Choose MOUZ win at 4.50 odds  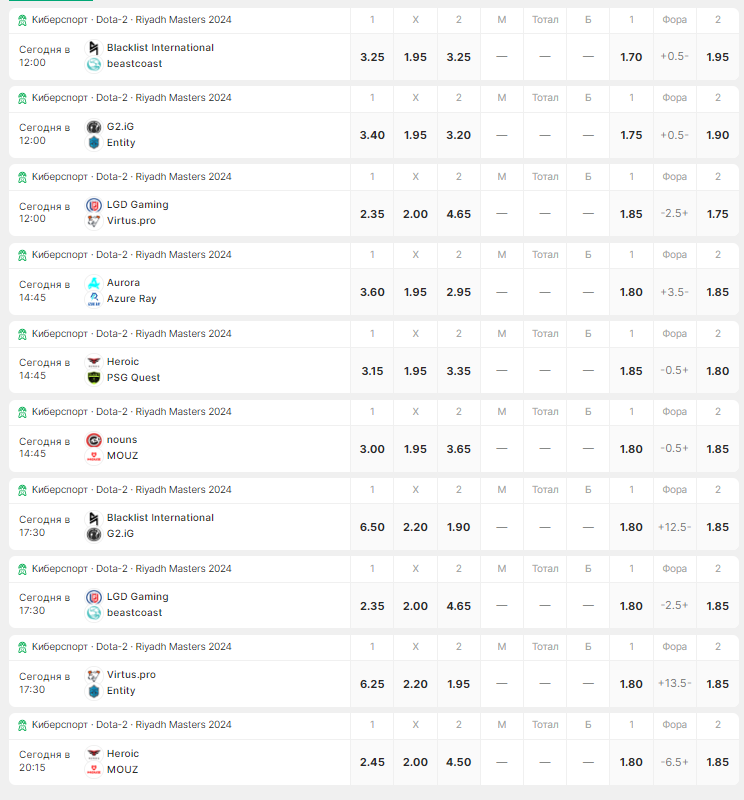click(459, 762)
